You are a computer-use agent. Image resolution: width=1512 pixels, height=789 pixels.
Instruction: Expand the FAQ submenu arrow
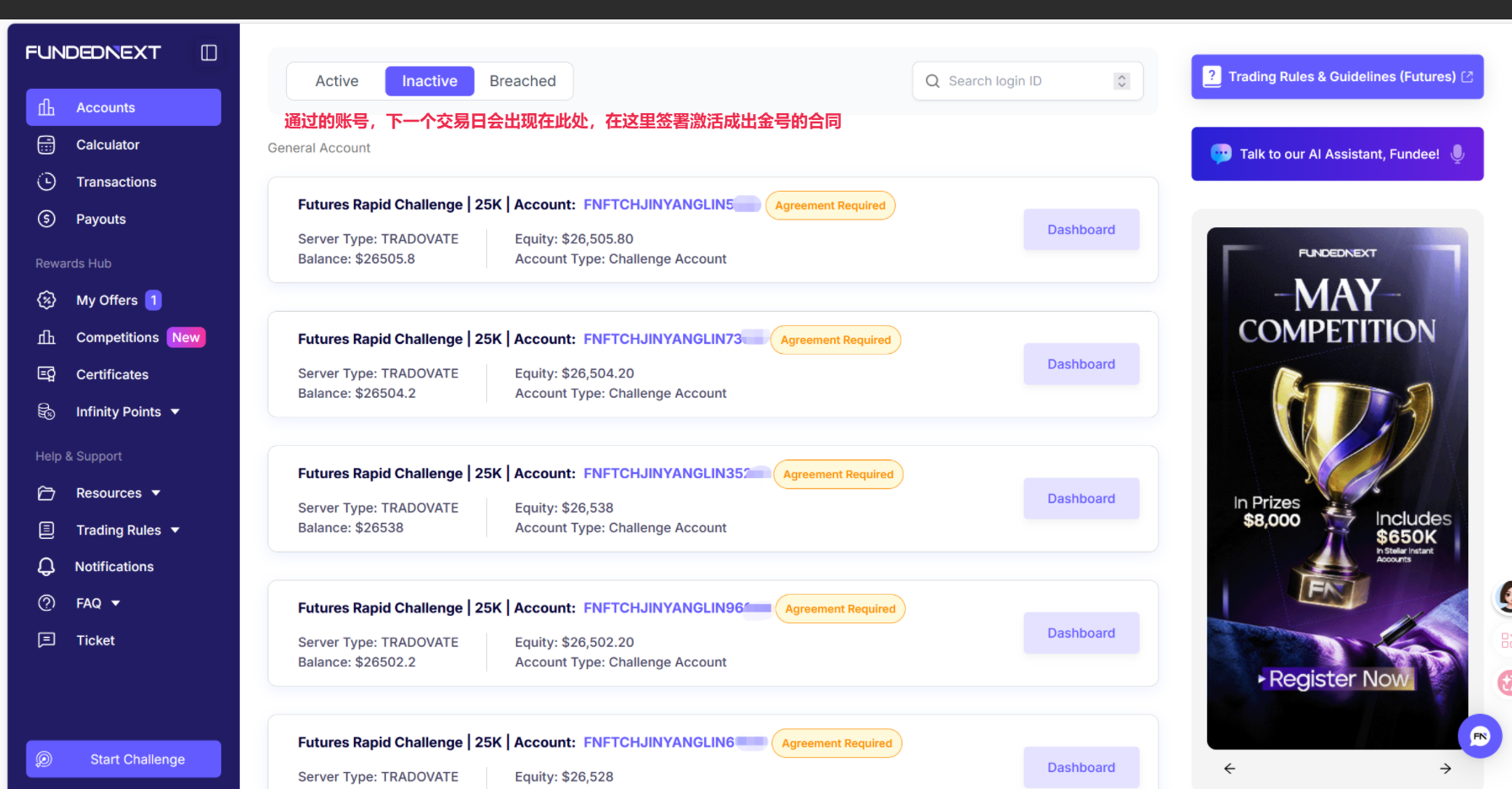point(116,603)
